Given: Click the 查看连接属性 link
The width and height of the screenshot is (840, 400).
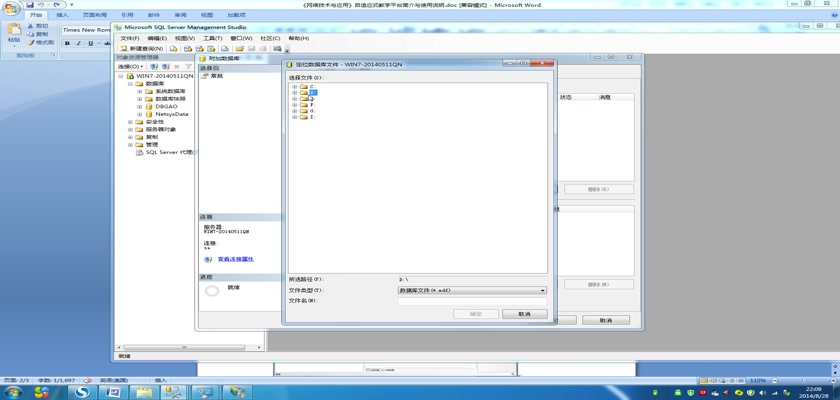Looking at the screenshot, I should (x=236, y=259).
